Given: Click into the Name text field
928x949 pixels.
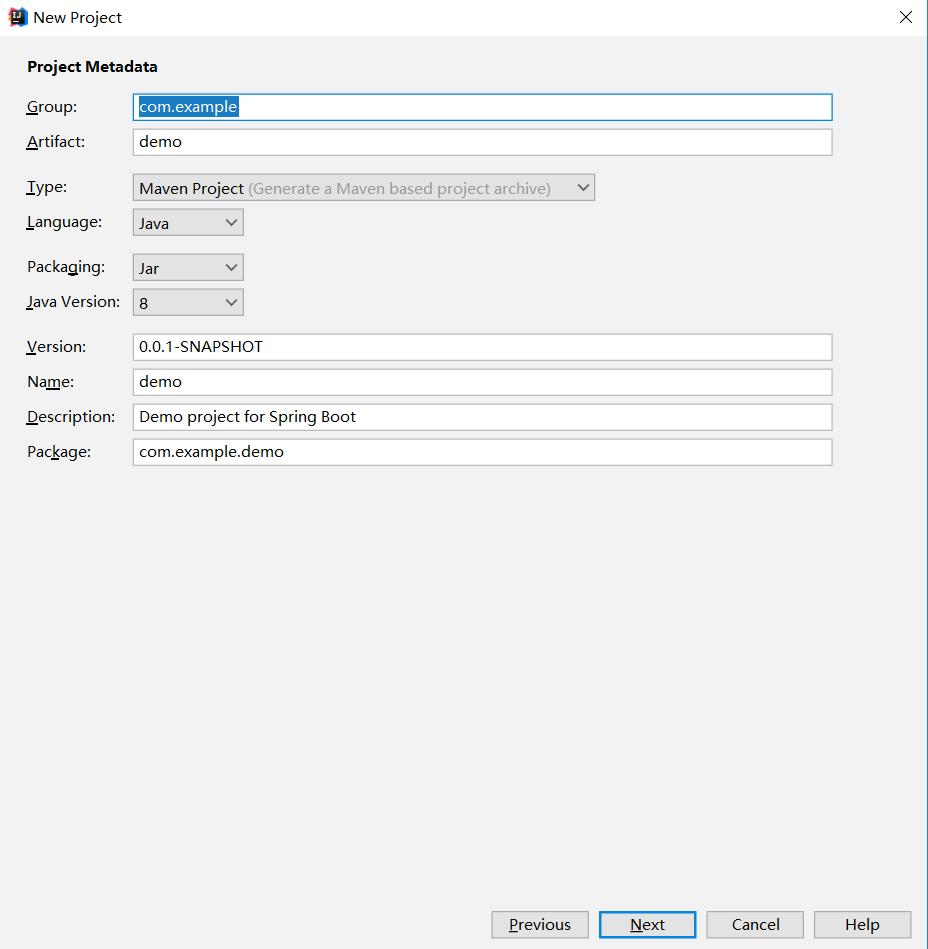Looking at the screenshot, I should (x=482, y=383).
